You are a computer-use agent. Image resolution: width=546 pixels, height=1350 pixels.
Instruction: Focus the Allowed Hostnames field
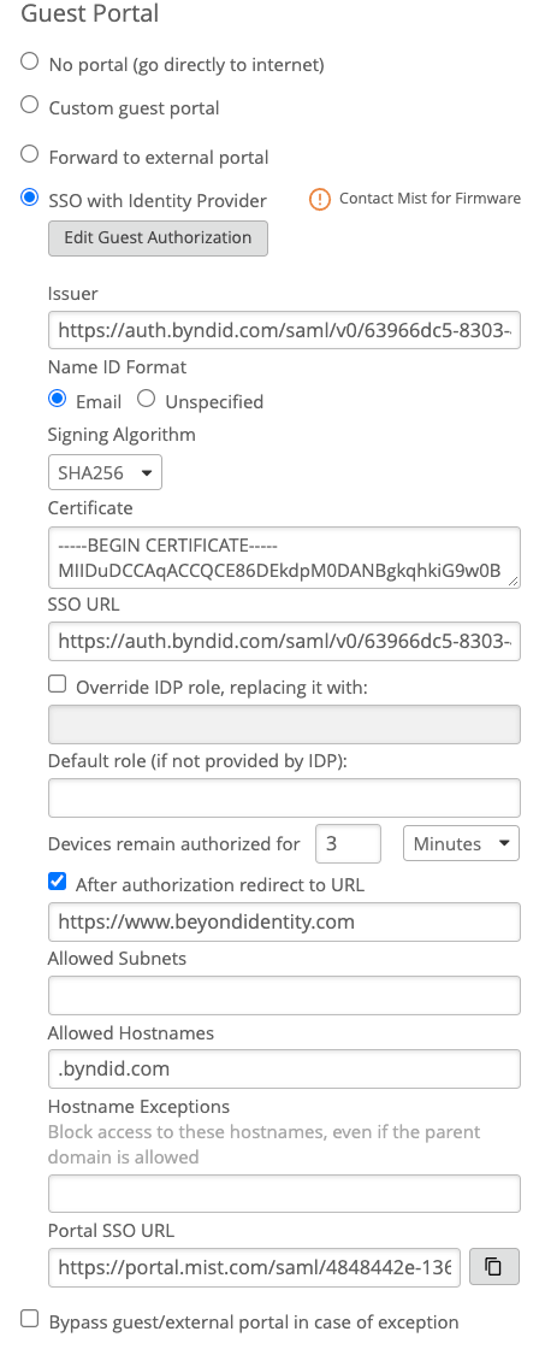click(284, 1068)
